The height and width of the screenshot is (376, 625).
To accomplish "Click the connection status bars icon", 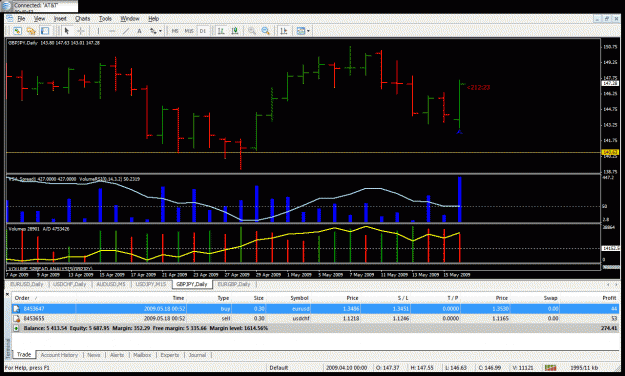I will [551, 368].
